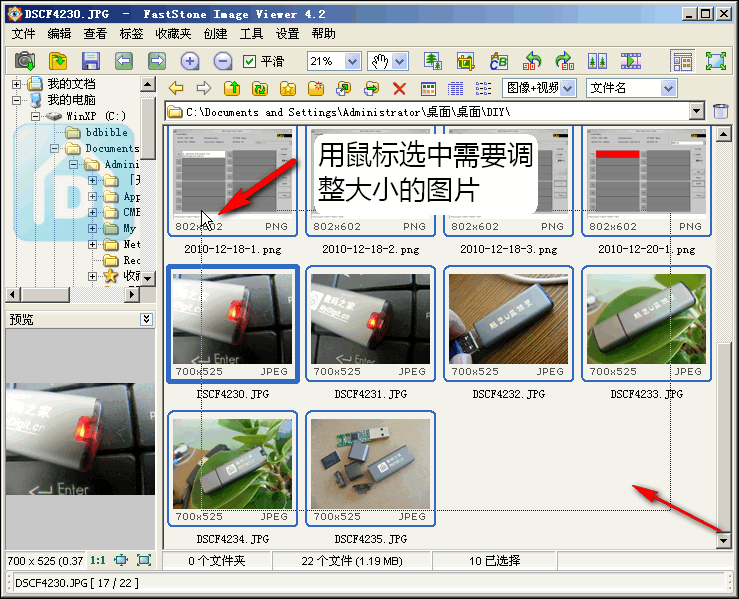This screenshot has height=599, width=739.
Task: Open the 查看 menu
Action: [x=95, y=34]
